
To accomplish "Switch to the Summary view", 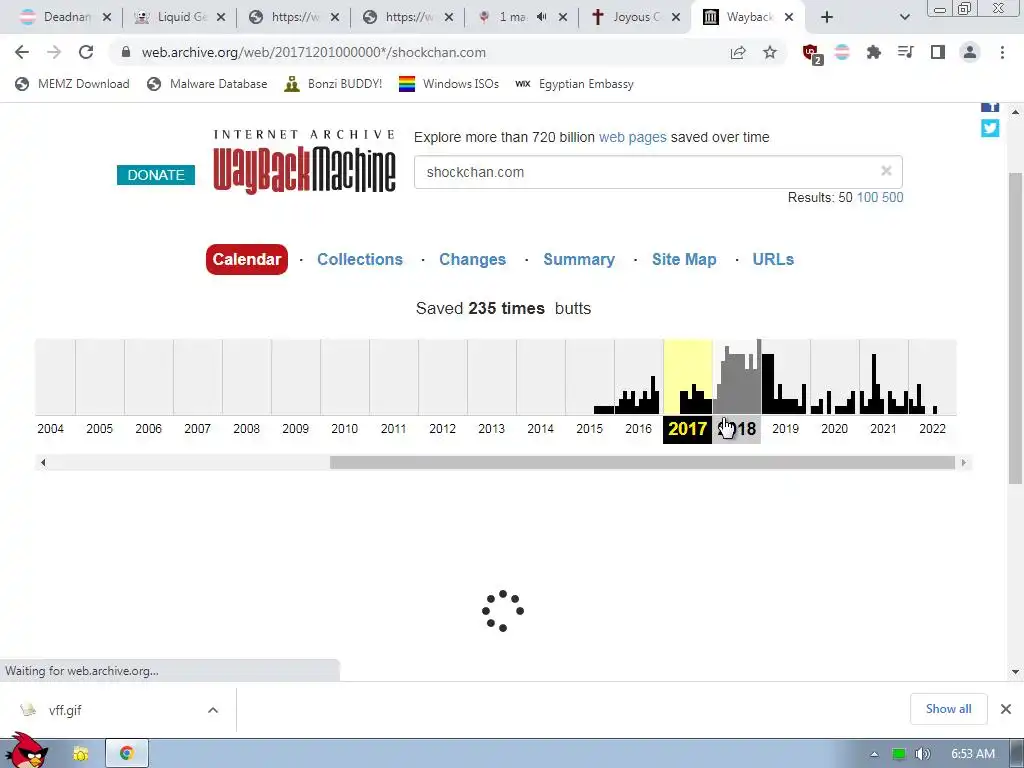I will [x=579, y=259].
